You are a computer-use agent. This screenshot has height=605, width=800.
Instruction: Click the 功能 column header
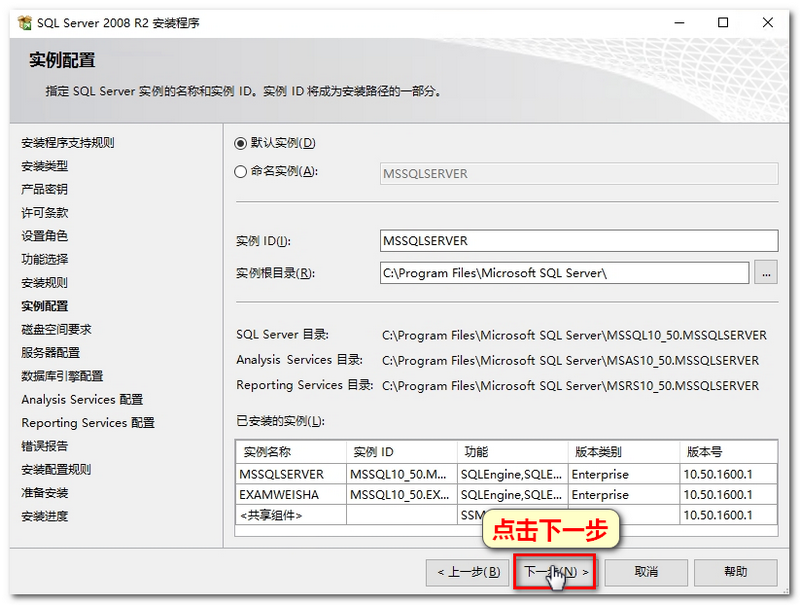510,452
